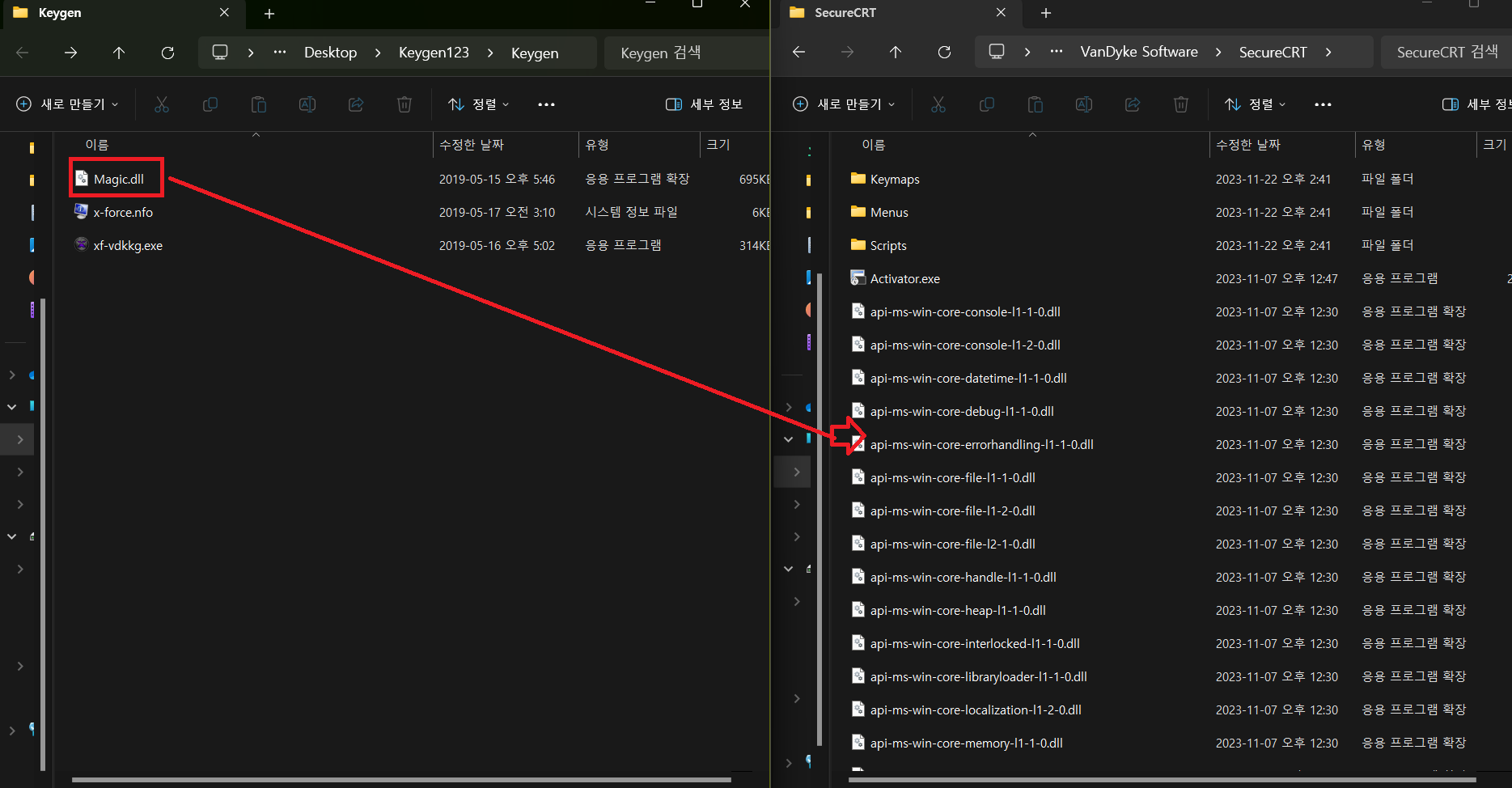The width and height of the screenshot is (1512, 788).
Task: Select xf-vdkkg.exe file
Action: [128, 245]
